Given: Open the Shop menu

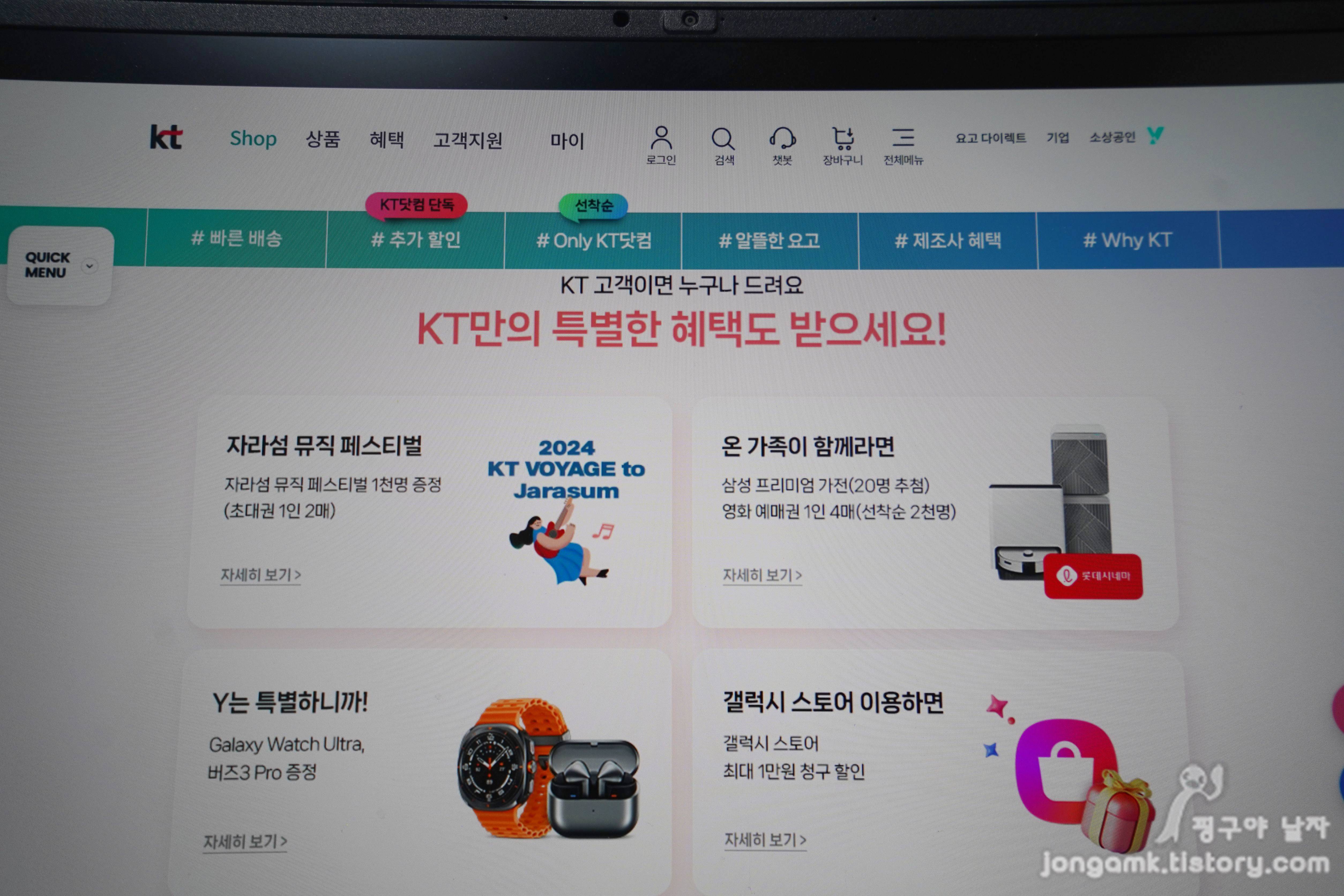Looking at the screenshot, I should (x=253, y=138).
